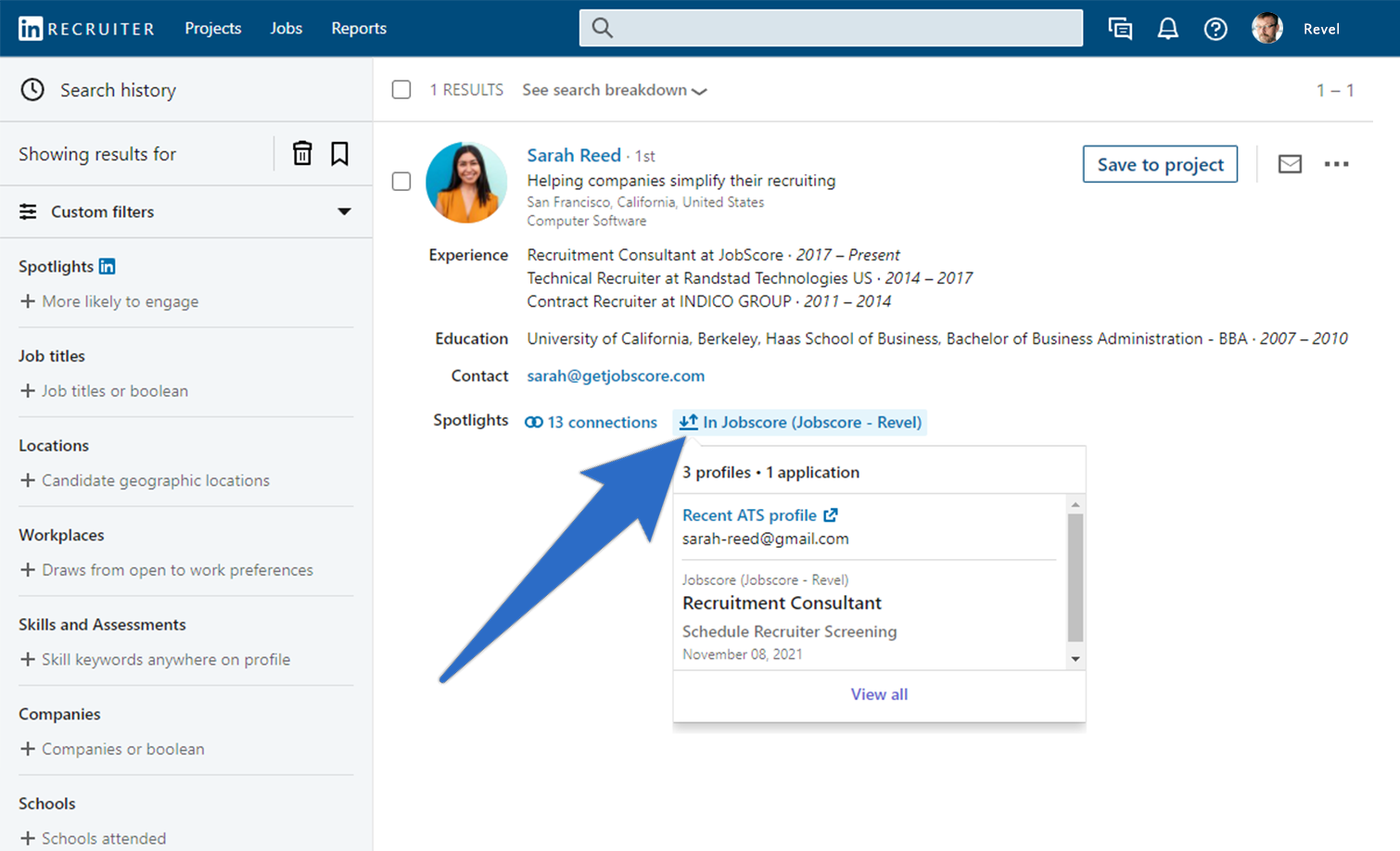
Task: Click the Custom filters sliders icon
Action: [29, 211]
